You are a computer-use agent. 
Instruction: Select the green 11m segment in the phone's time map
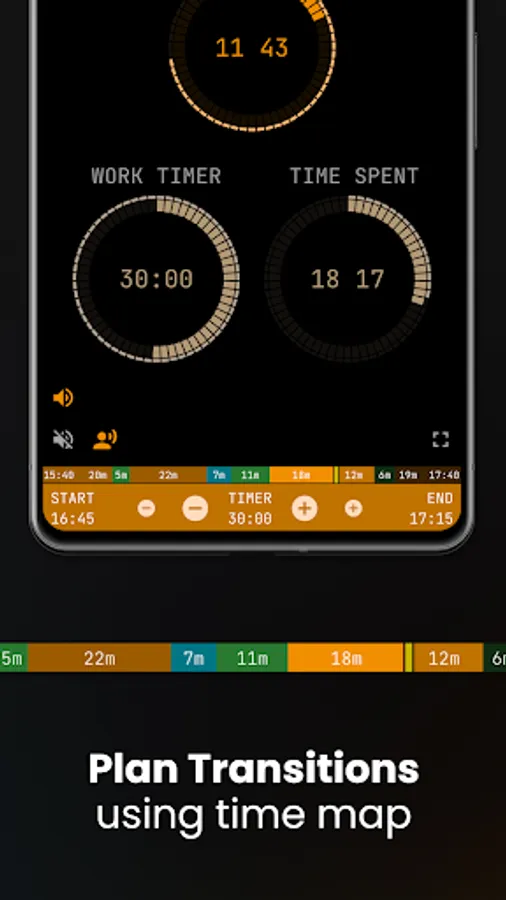(250, 475)
